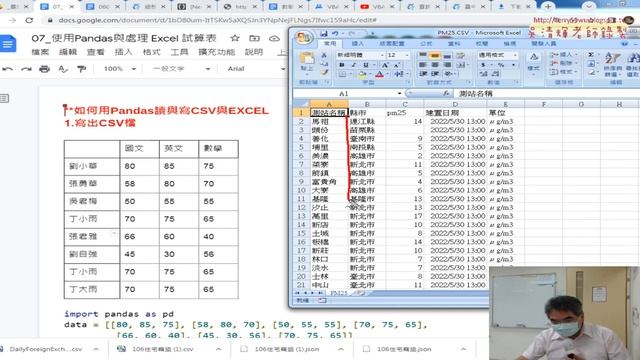This screenshot has height=360, width=640.
Task: Toggle middle vertical alignment in Excel
Action: pyautogui.click(x=435, y=55)
